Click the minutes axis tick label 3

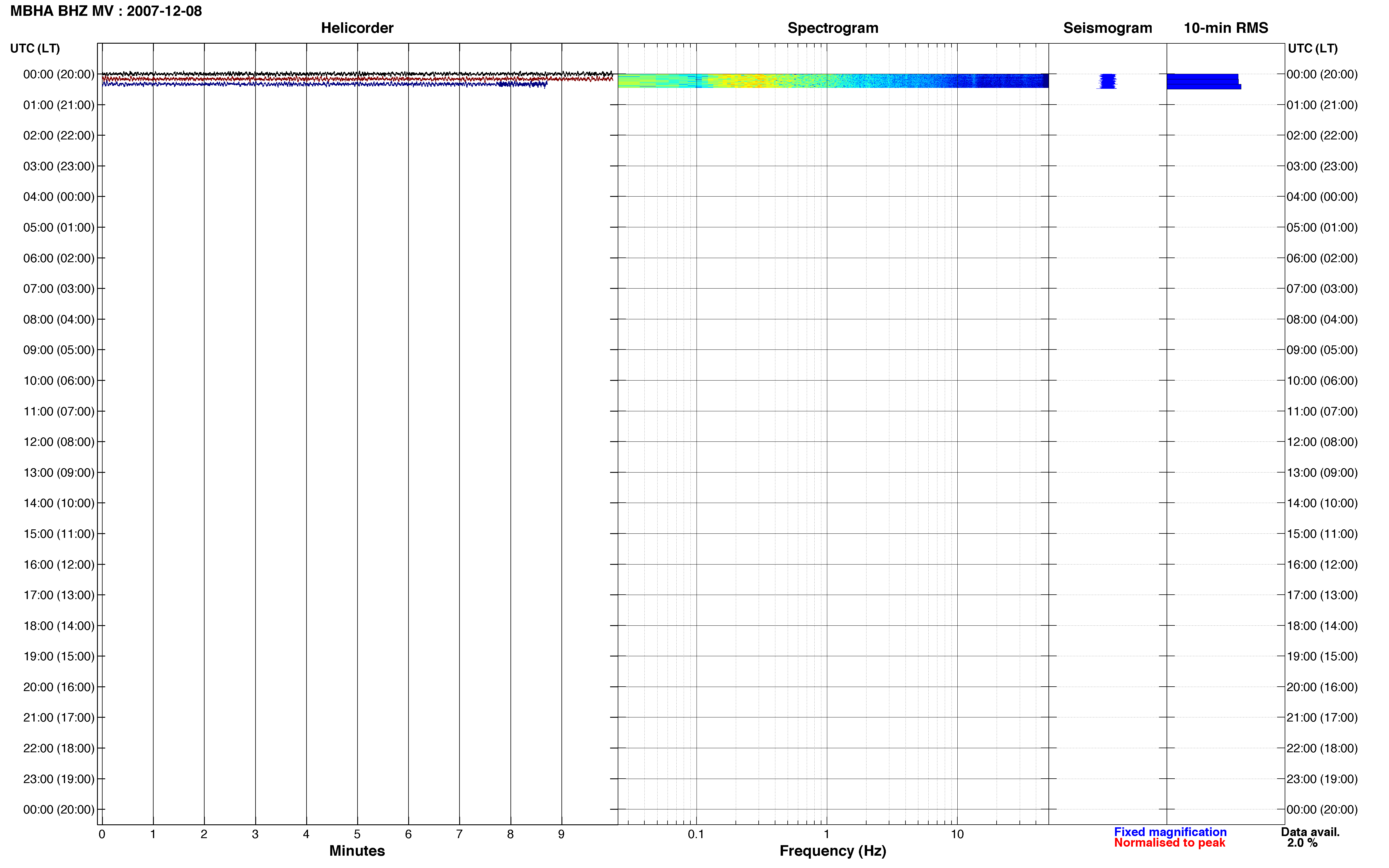(x=255, y=835)
